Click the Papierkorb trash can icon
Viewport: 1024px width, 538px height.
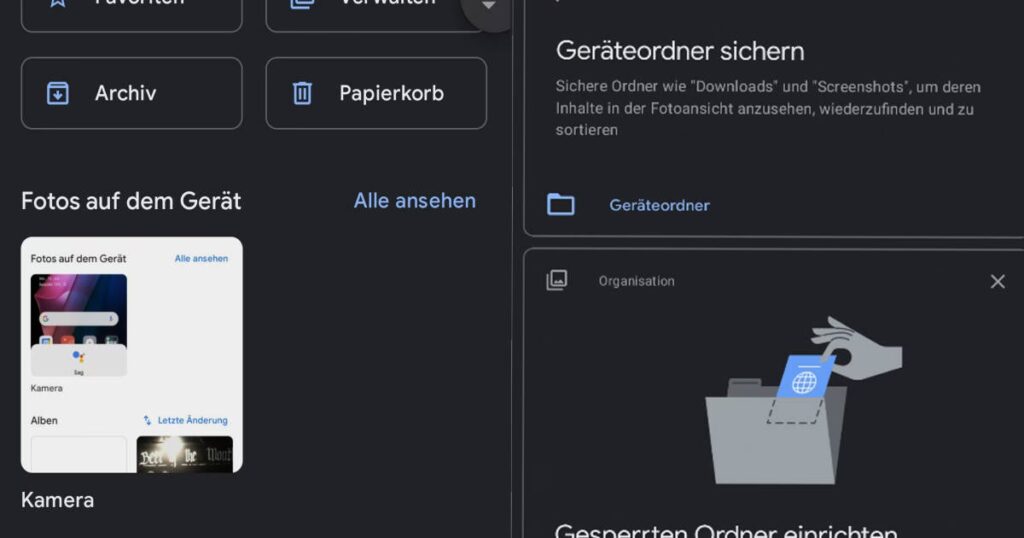coord(302,93)
